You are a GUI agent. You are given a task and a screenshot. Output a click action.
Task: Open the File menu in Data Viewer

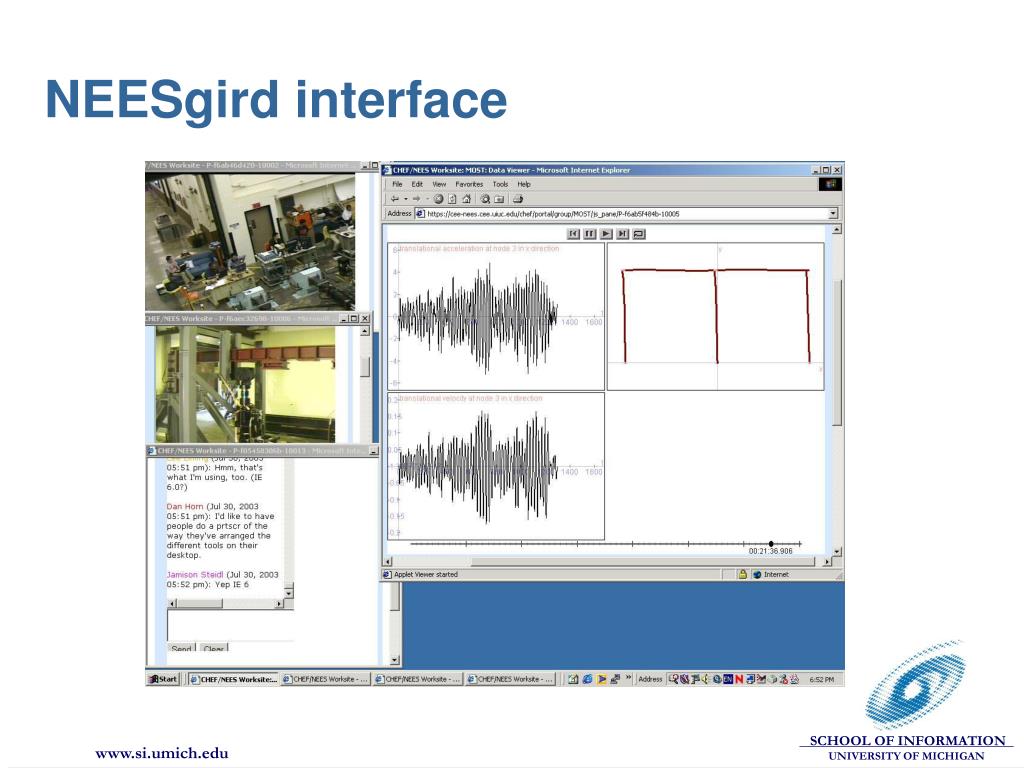397,184
